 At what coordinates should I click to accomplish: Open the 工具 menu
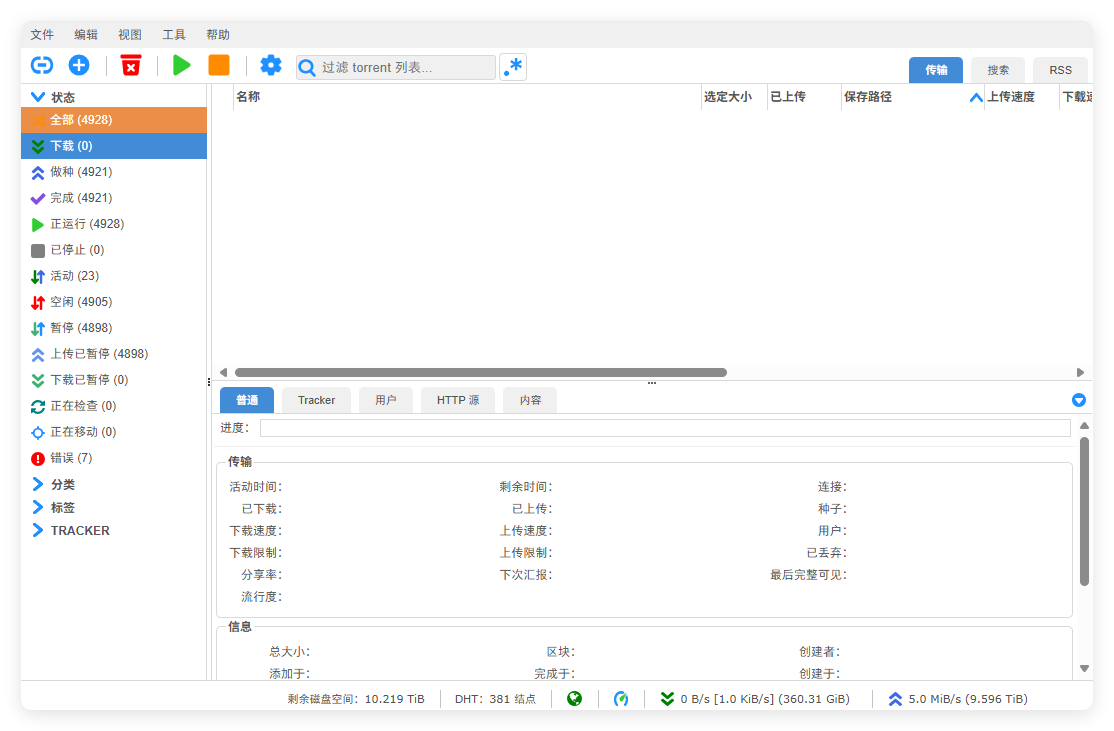coord(174,33)
